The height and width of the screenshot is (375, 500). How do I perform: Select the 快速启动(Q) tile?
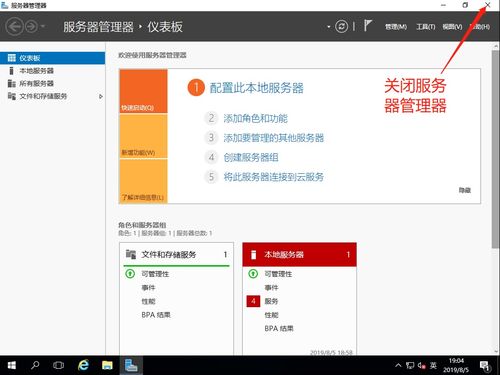143,91
